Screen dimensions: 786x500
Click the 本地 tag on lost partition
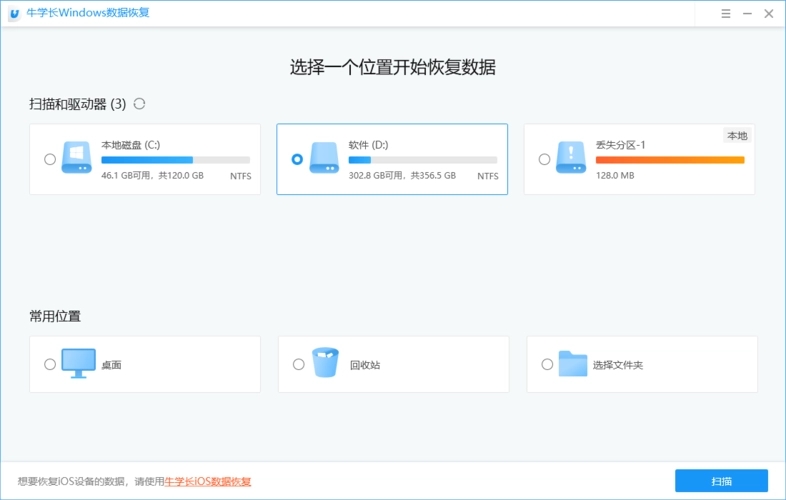736,136
